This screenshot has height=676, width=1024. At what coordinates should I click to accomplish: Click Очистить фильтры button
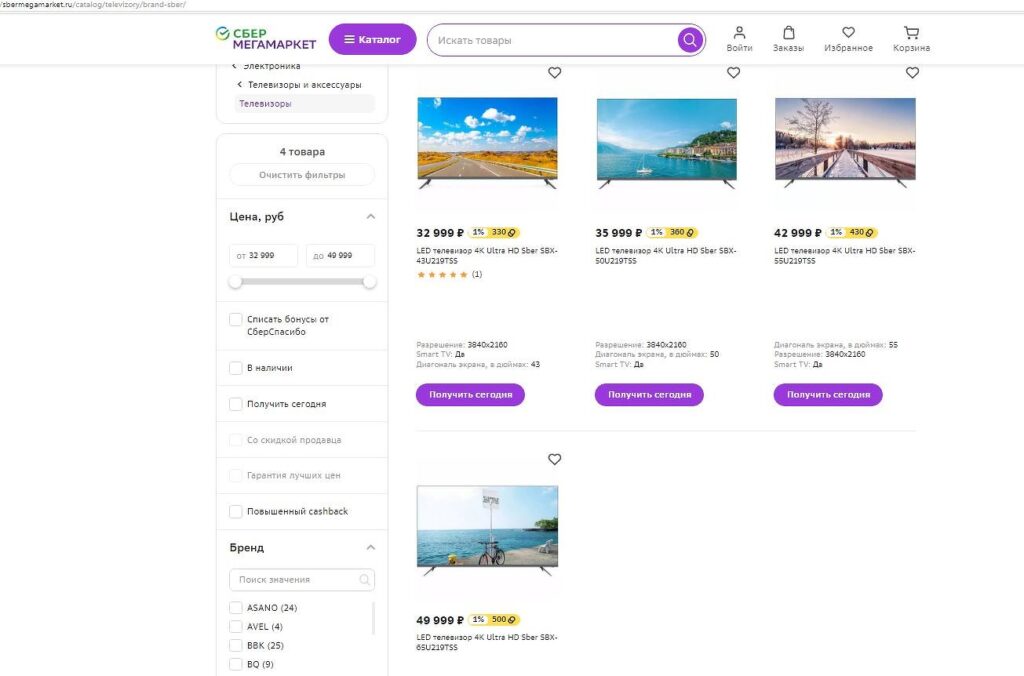click(x=302, y=174)
